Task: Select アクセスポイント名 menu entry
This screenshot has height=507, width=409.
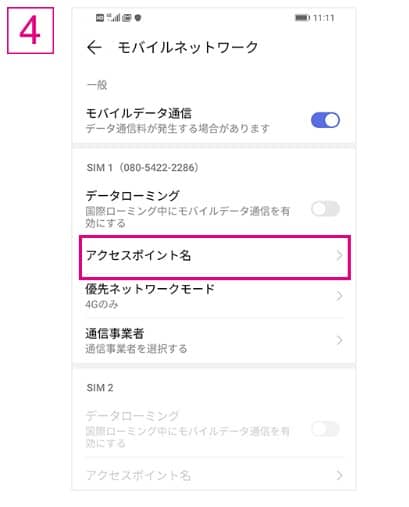Action: coord(215,257)
